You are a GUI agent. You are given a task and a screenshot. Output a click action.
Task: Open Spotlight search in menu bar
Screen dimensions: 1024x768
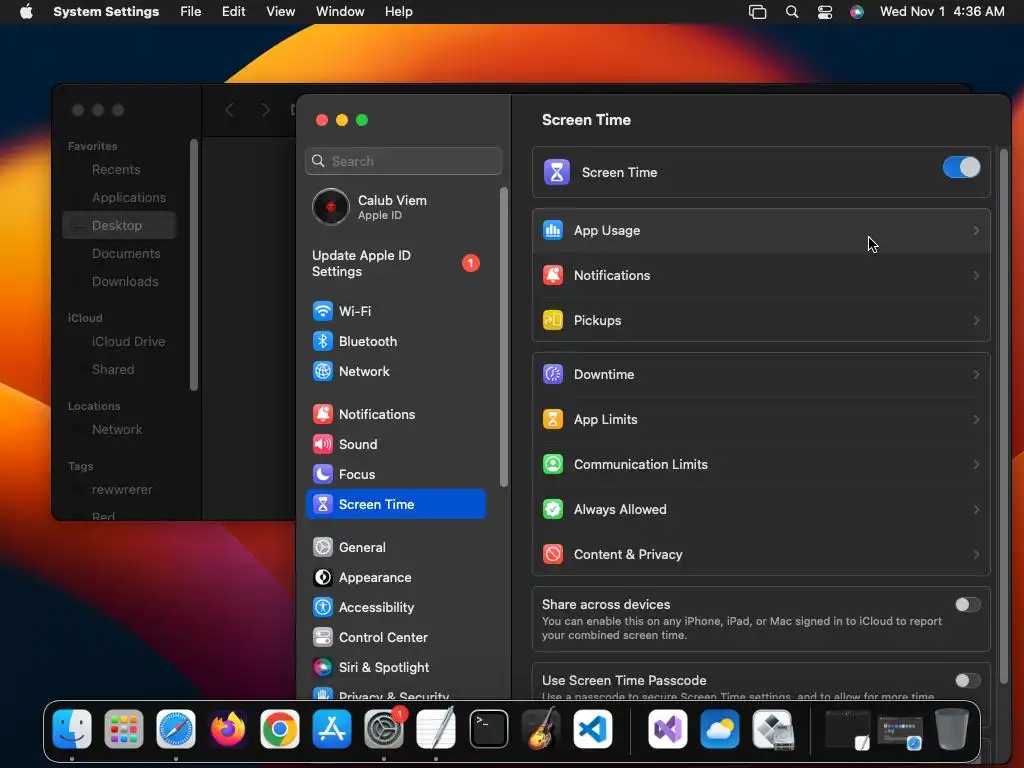point(792,12)
